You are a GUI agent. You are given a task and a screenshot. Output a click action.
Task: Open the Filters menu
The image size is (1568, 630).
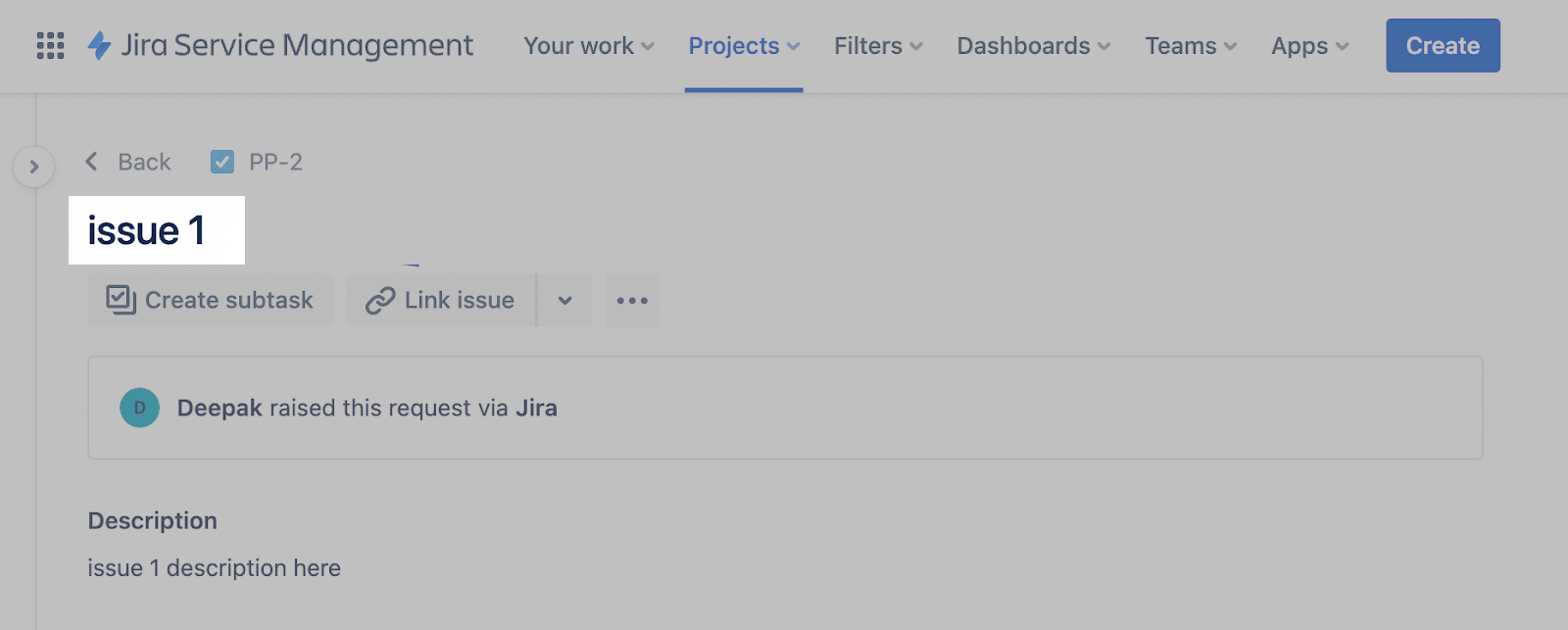click(x=878, y=46)
